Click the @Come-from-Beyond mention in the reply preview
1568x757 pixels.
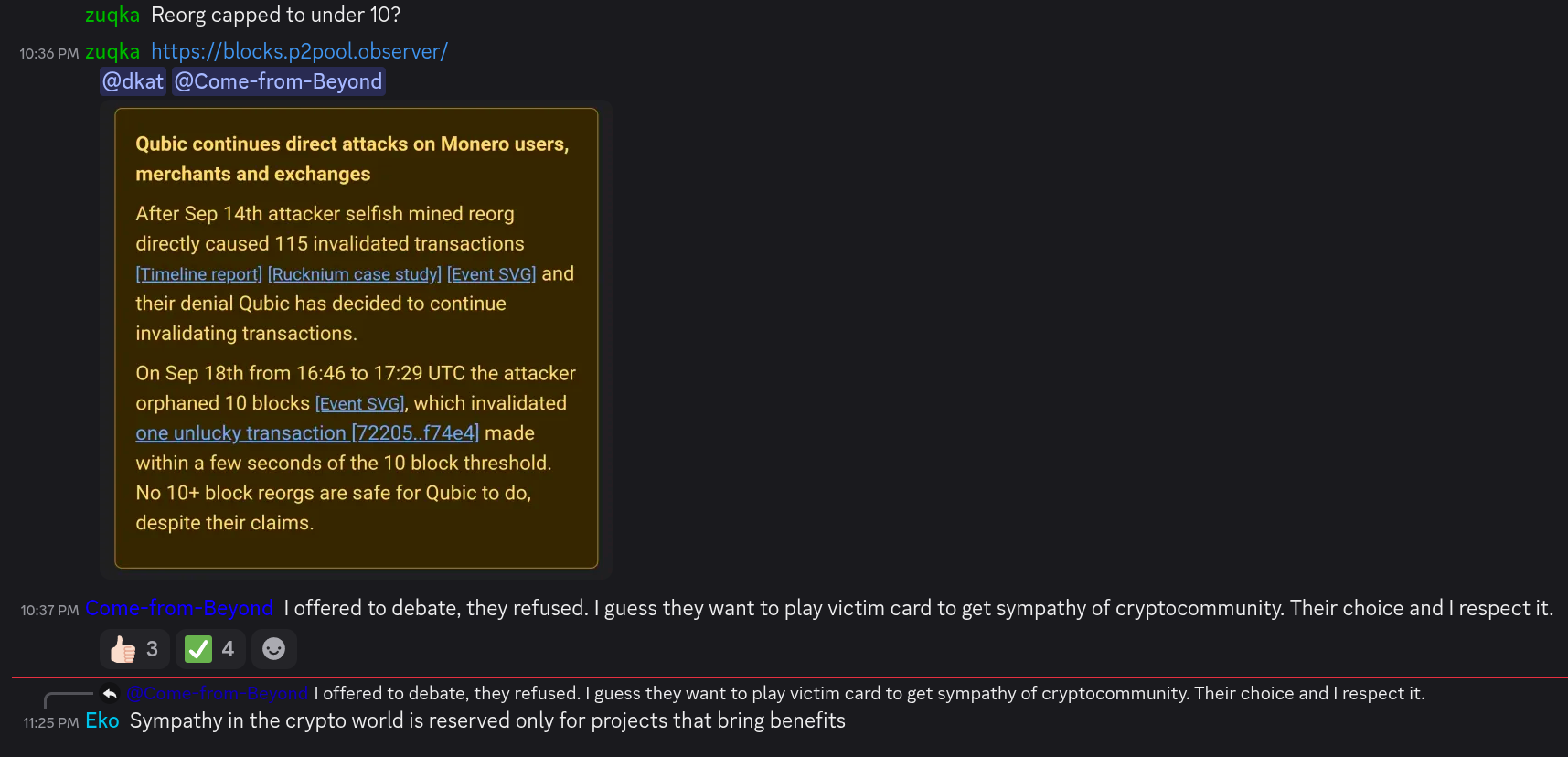pos(218,693)
